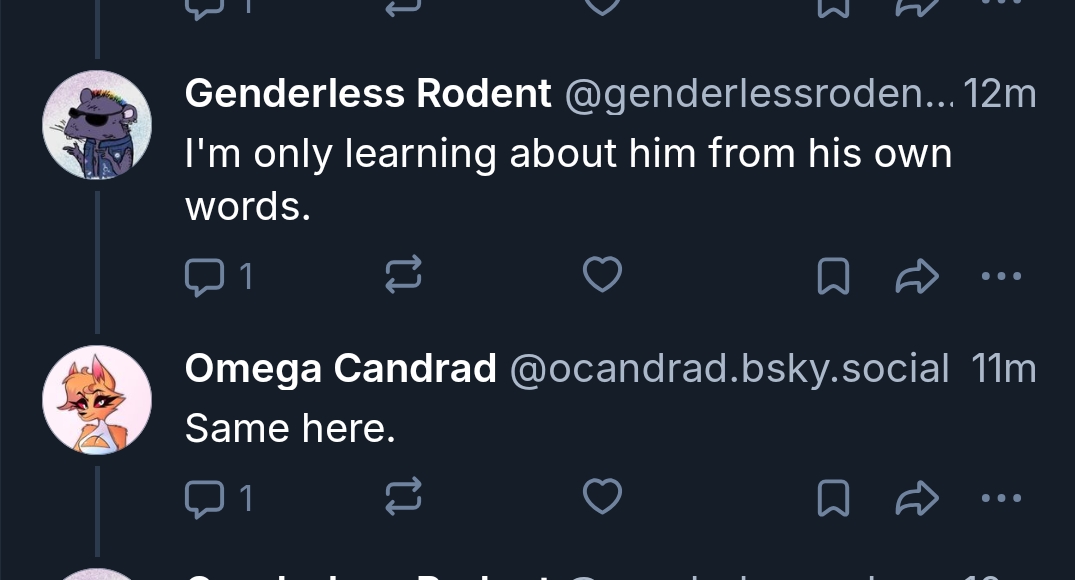Reply to Genderless Rodent's post
1075x580 pixels.
coord(205,275)
